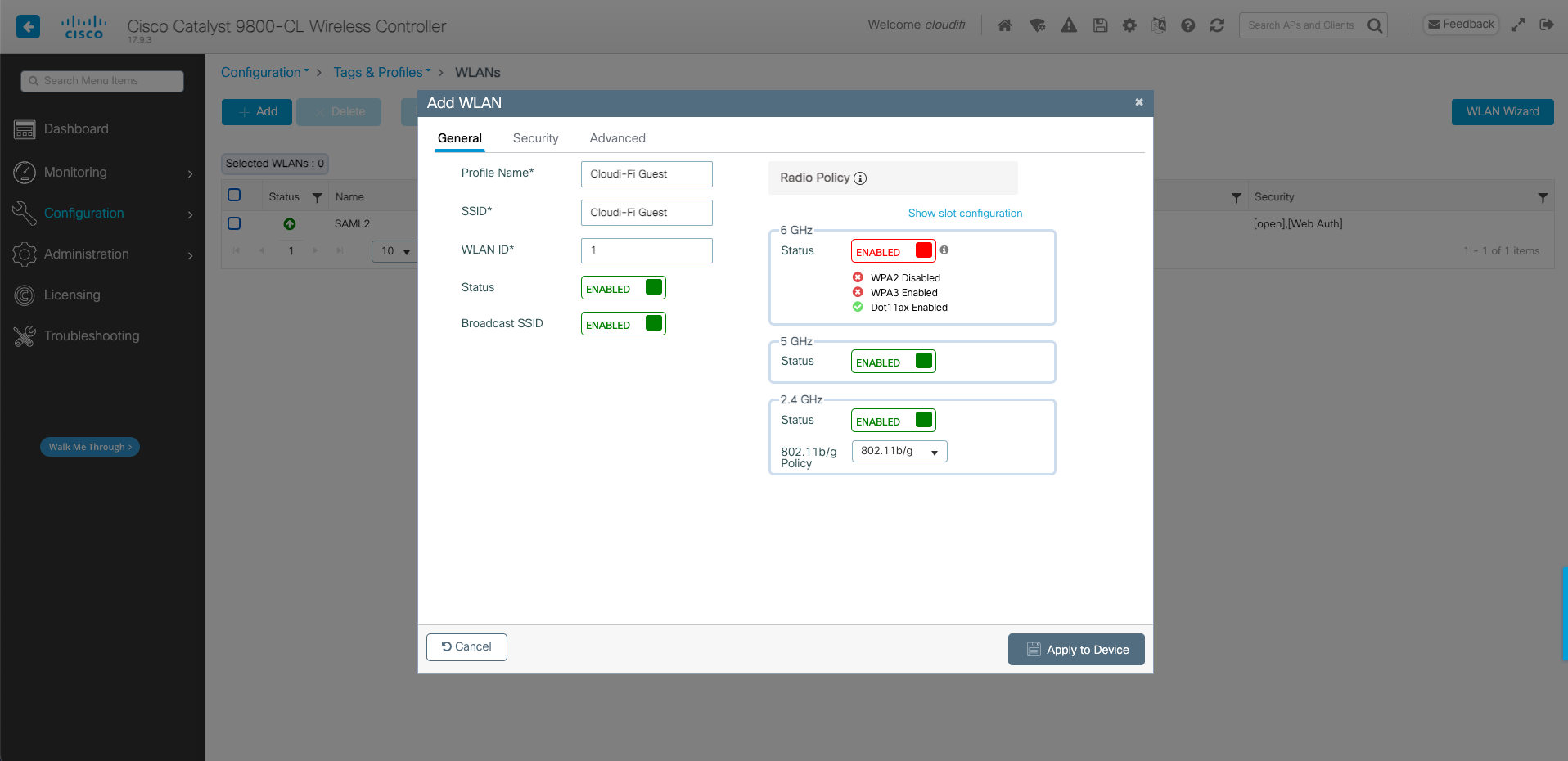Click the Apply to Device button
The height and width of the screenshot is (761, 1568).
(1075, 650)
